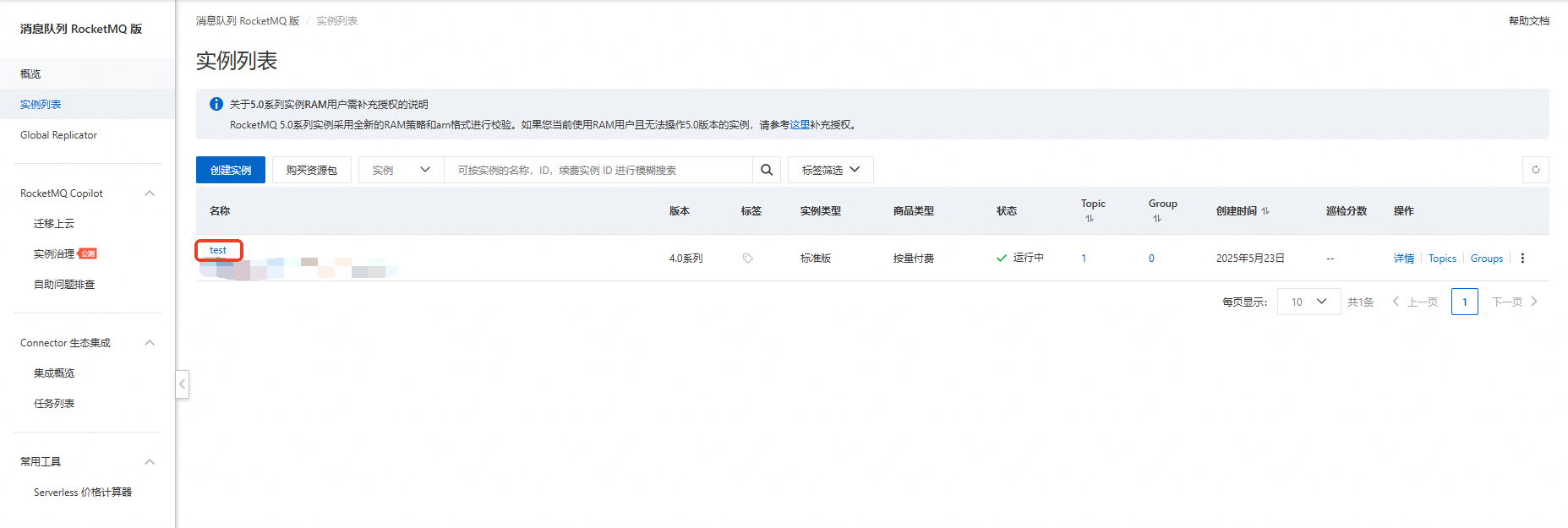This screenshot has width=1568, height=528.
Task: Collapse the 常用工具 section
Action: pos(150,462)
